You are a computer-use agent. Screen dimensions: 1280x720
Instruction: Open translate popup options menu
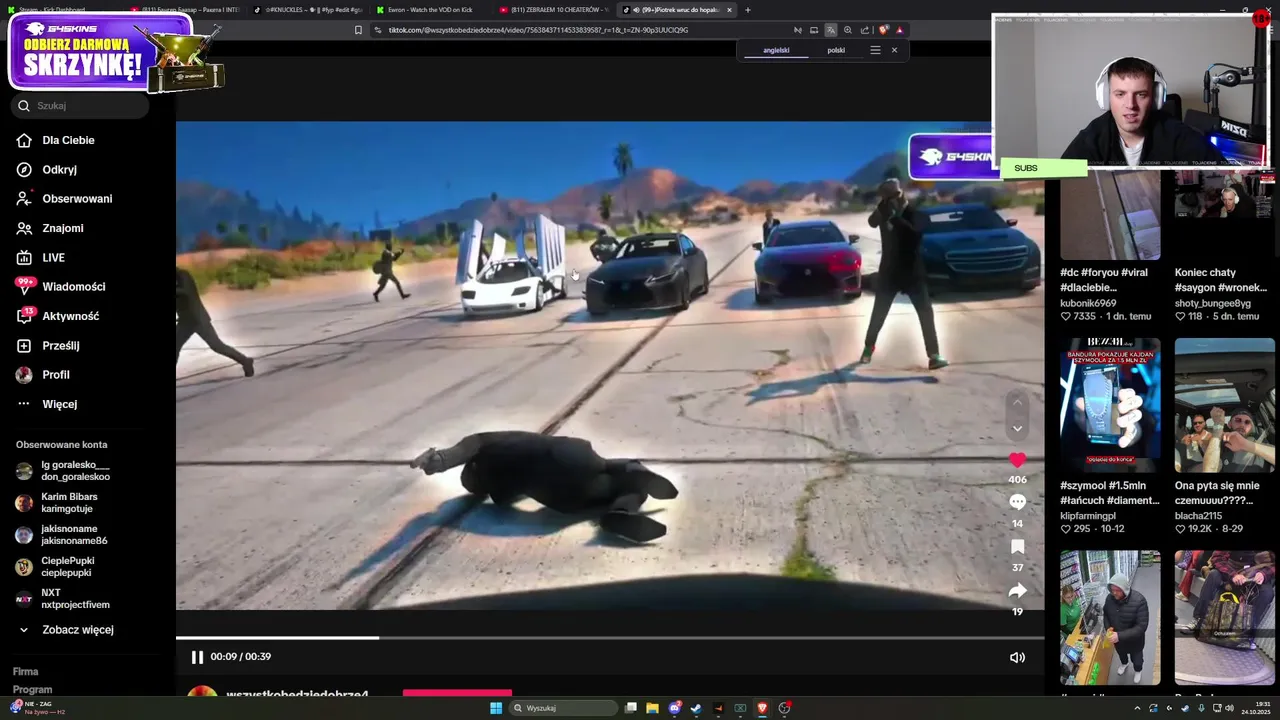click(875, 50)
